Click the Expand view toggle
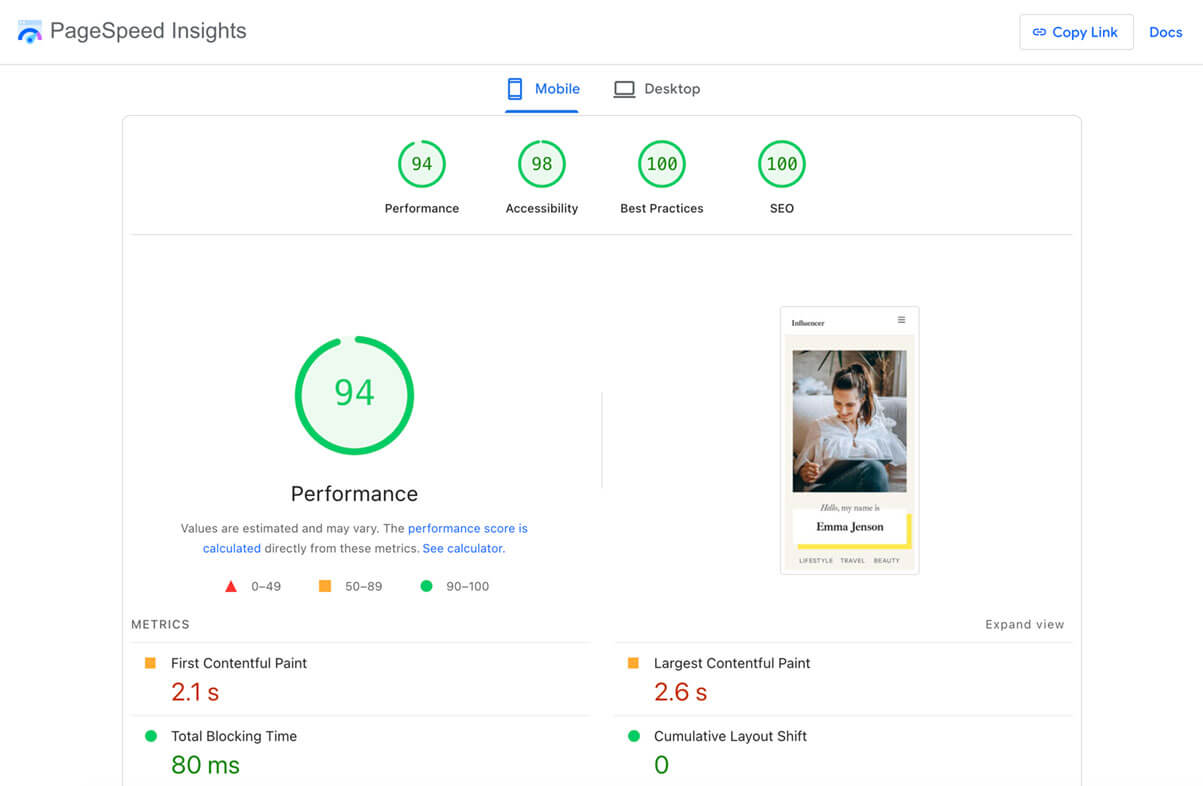Screen dimensions: 1203x786 (1025, 624)
